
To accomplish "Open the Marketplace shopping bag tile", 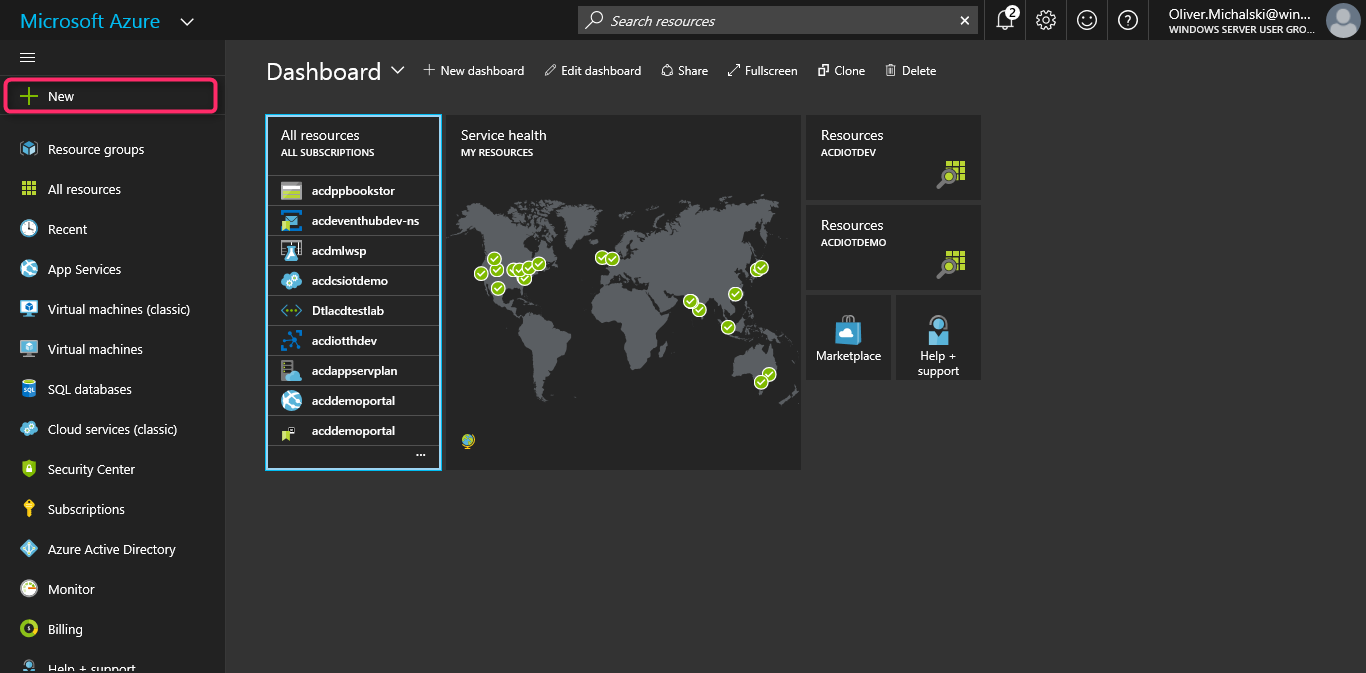I will 848,337.
